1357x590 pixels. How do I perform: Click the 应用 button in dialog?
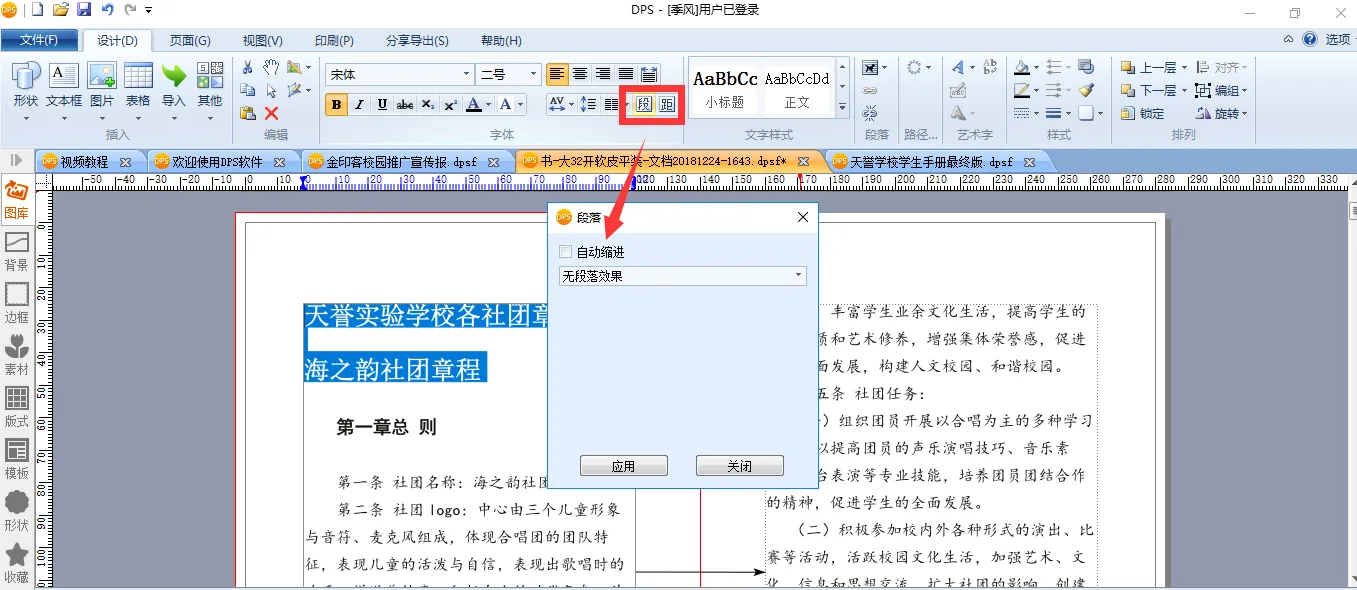click(x=624, y=466)
